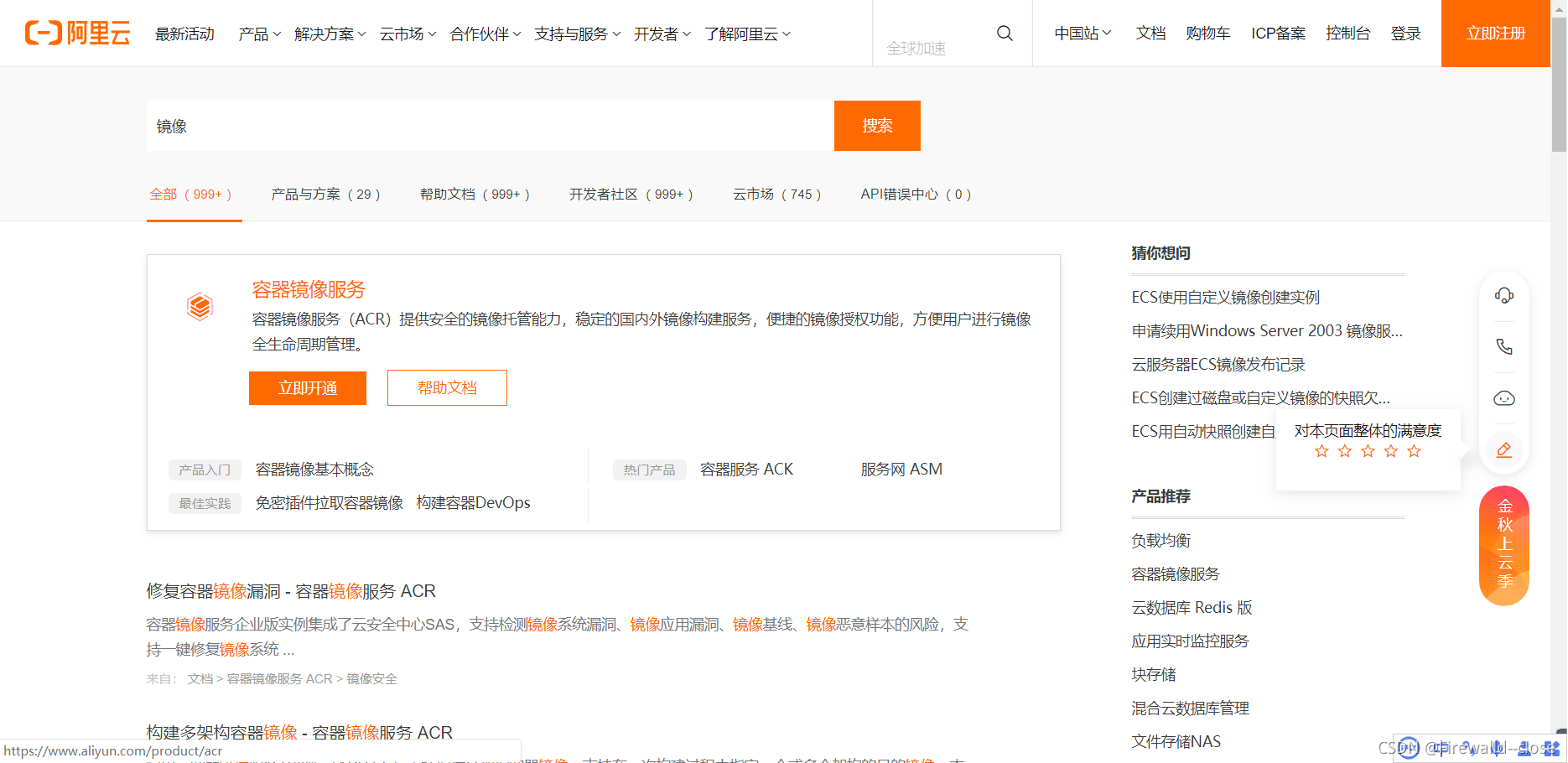The image size is (1568, 763).
Task: Open 云服务器ECS镜像发布记录 suggestion
Action: (x=1218, y=365)
